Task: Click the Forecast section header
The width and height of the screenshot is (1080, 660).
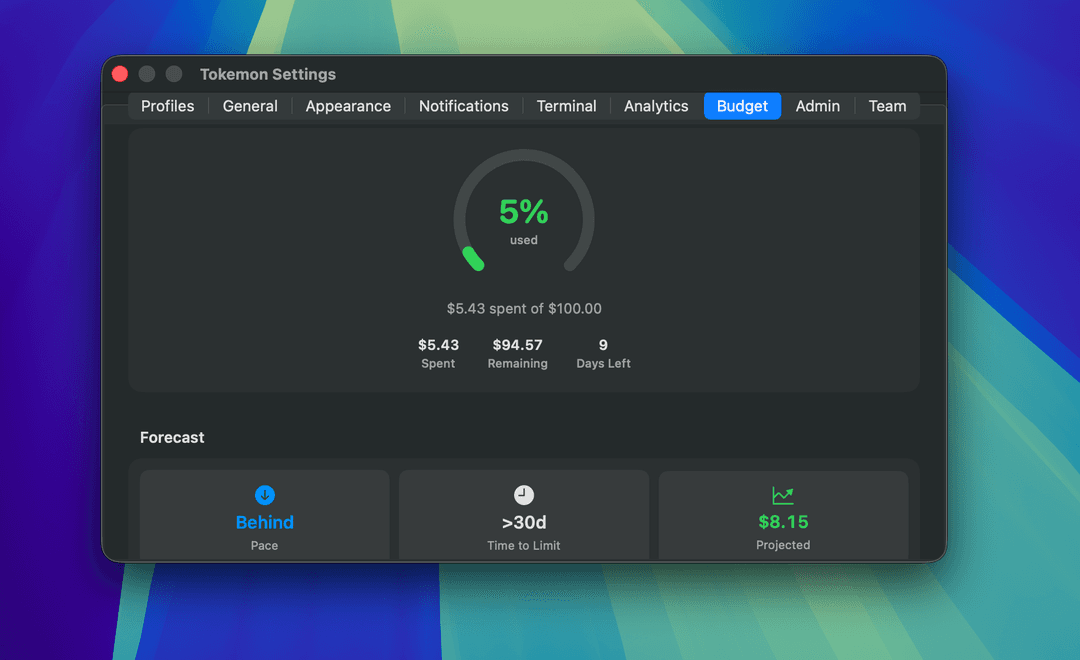Action: pos(170,437)
